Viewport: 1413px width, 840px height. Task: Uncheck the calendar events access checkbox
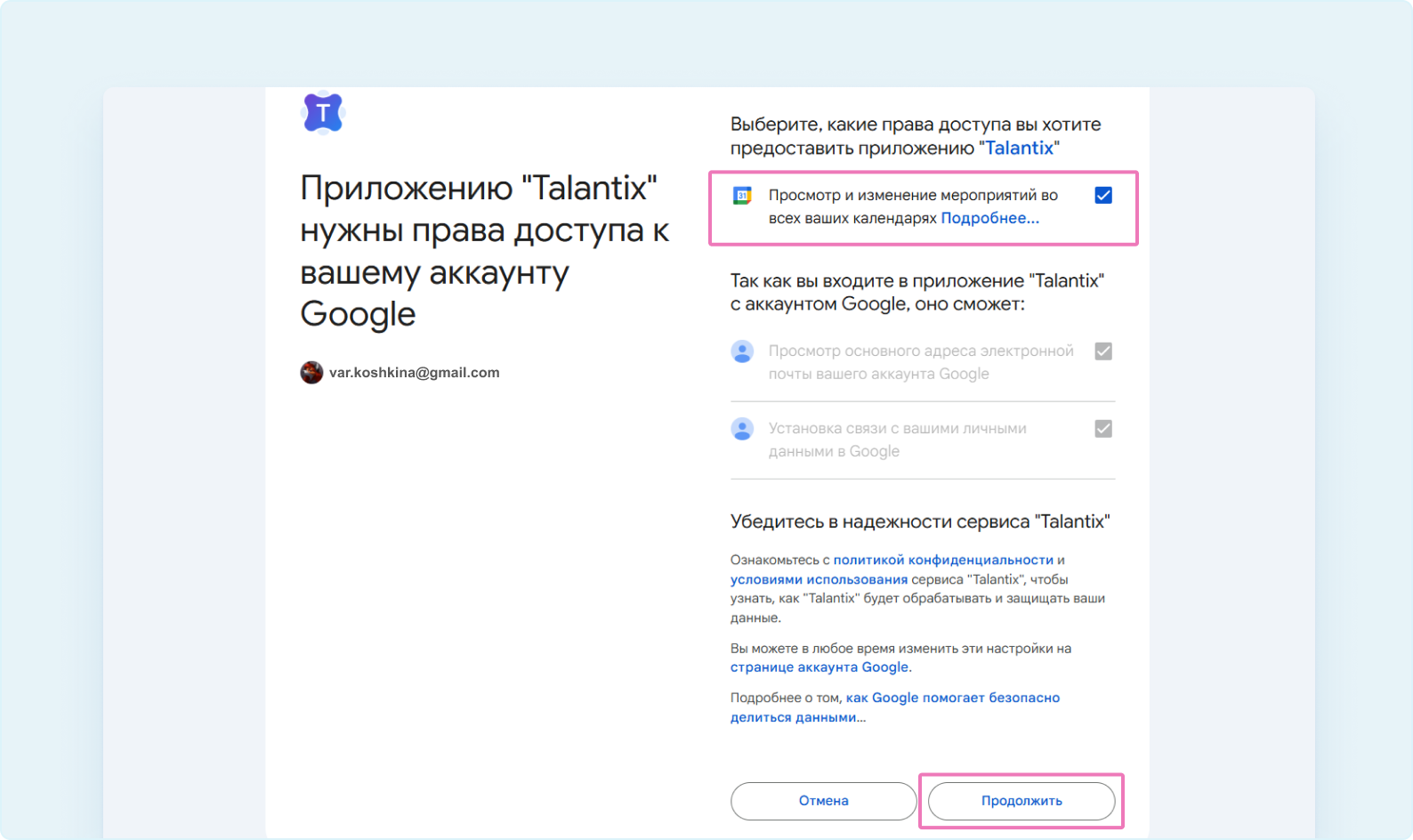click(x=1103, y=195)
